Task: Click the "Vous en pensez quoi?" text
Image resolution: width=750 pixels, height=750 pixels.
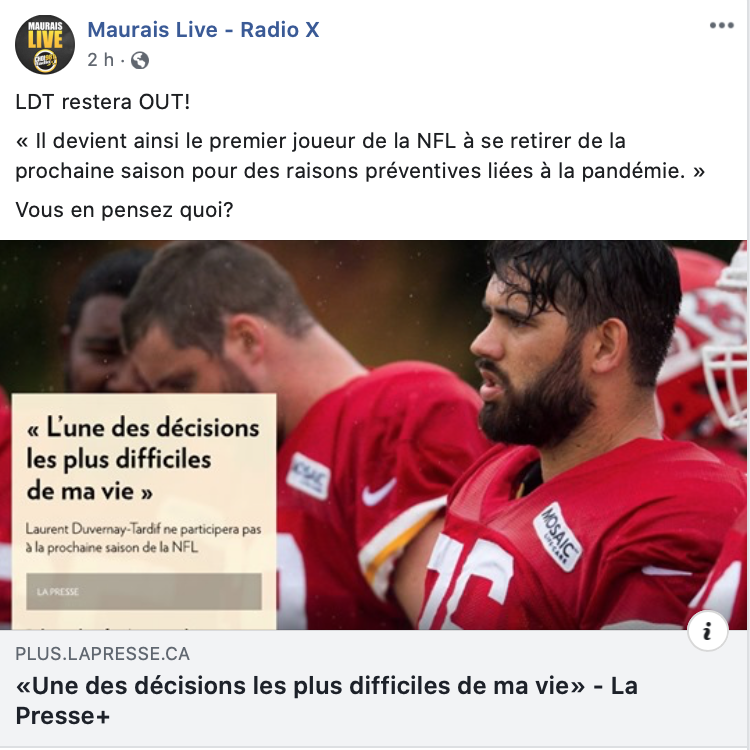Action: (124, 210)
